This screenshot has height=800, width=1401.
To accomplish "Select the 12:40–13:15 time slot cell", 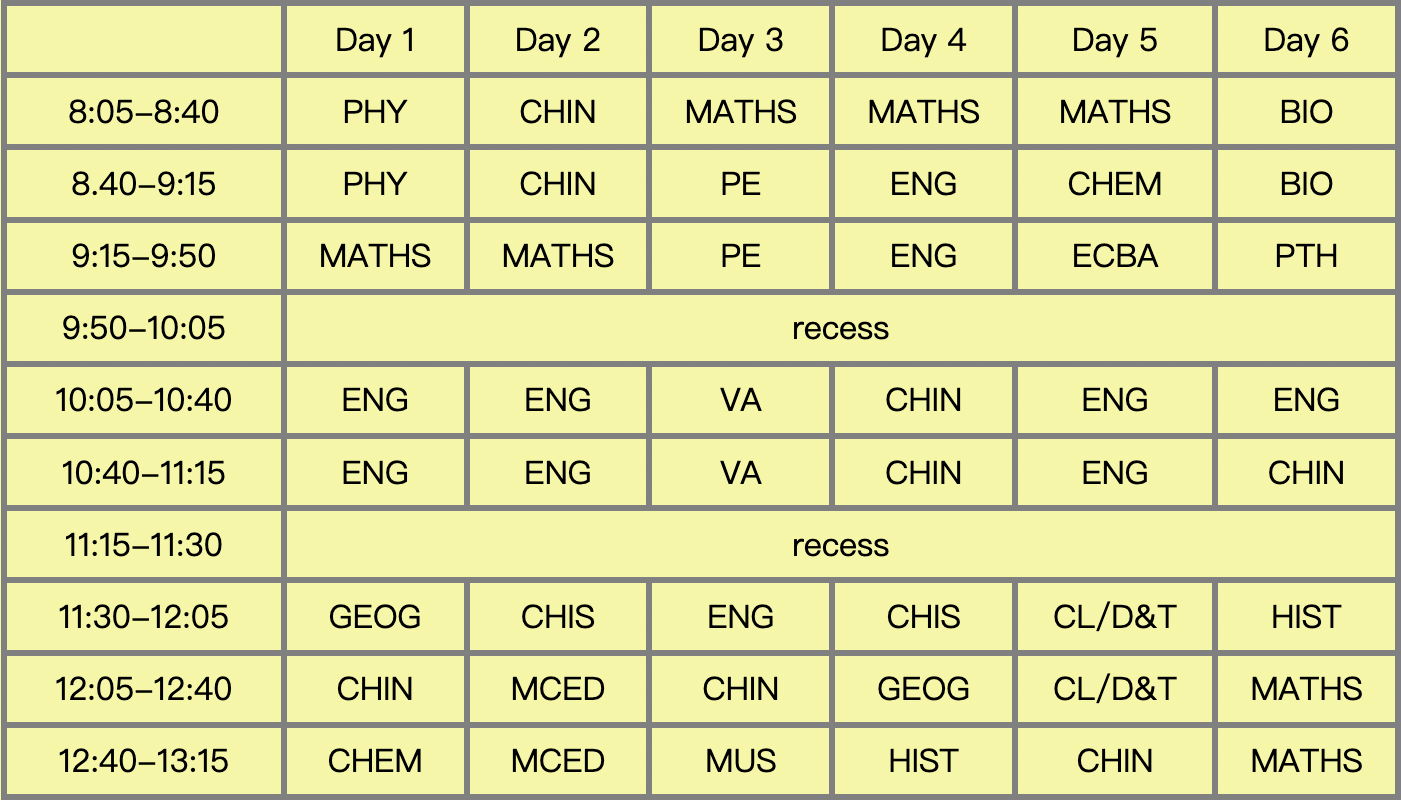I will pos(144,761).
